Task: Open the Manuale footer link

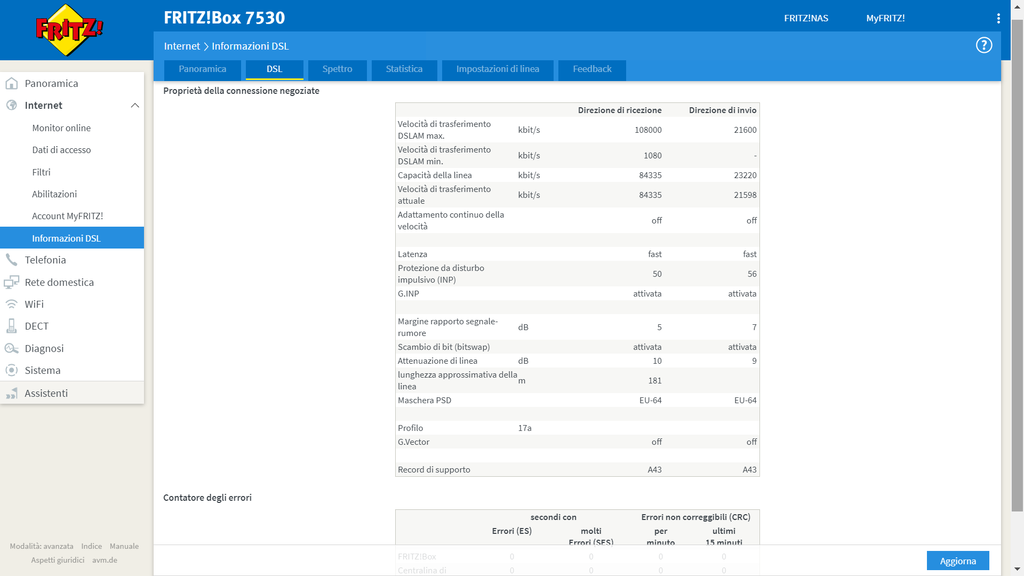Action: click(124, 546)
